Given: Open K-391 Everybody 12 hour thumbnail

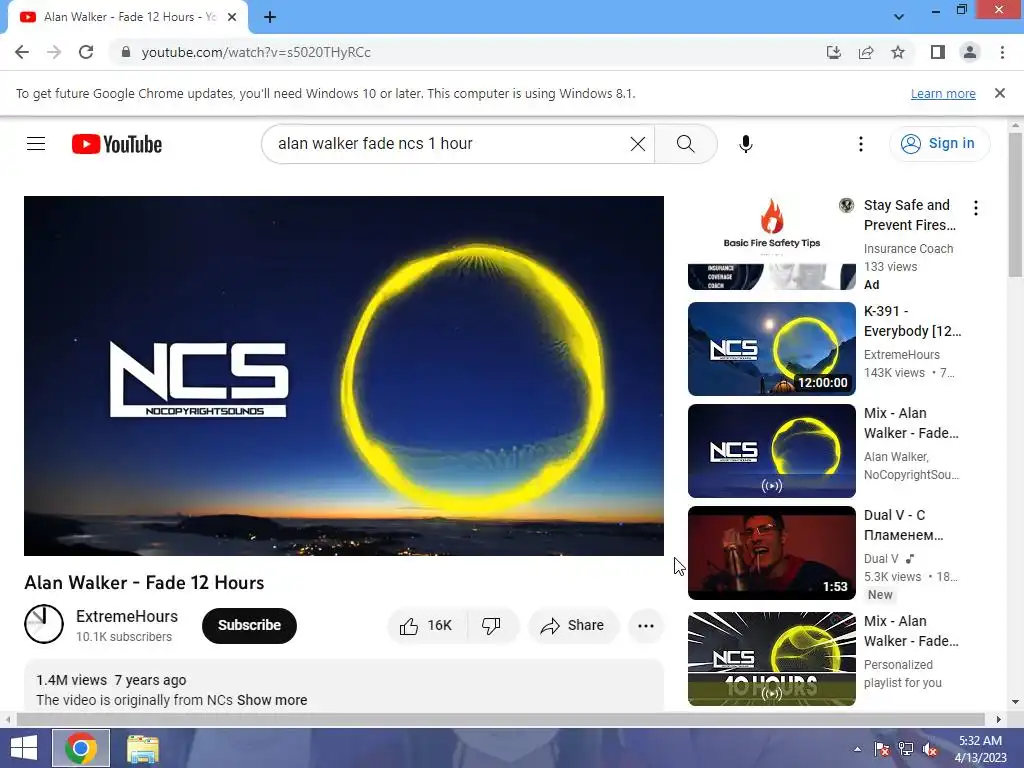Looking at the screenshot, I should pos(772,349).
